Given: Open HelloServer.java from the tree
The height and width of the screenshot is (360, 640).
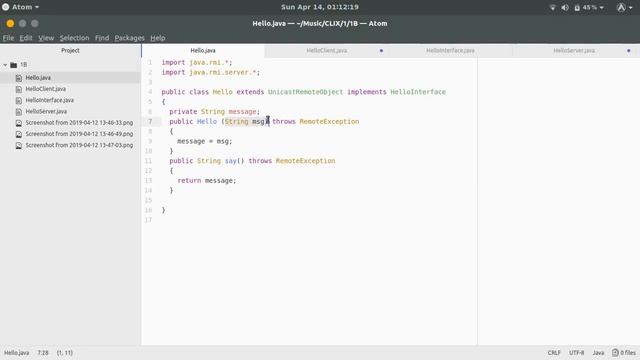Looking at the screenshot, I should point(46,111).
